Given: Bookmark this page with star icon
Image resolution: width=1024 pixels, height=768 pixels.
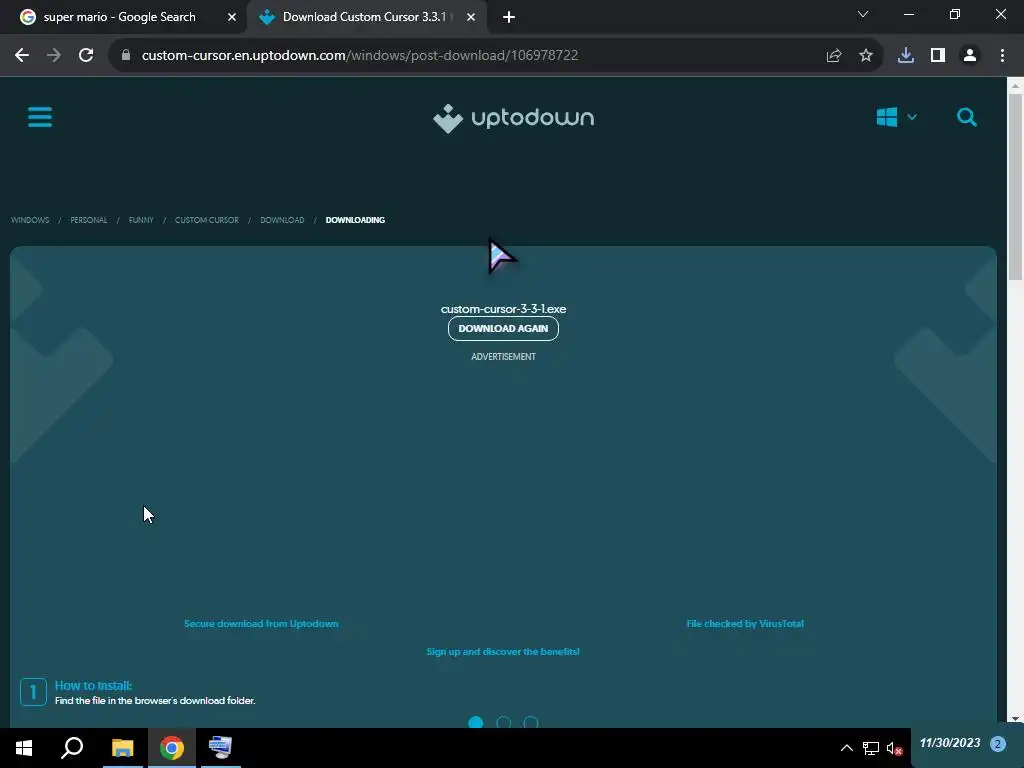Looking at the screenshot, I should (866, 56).
